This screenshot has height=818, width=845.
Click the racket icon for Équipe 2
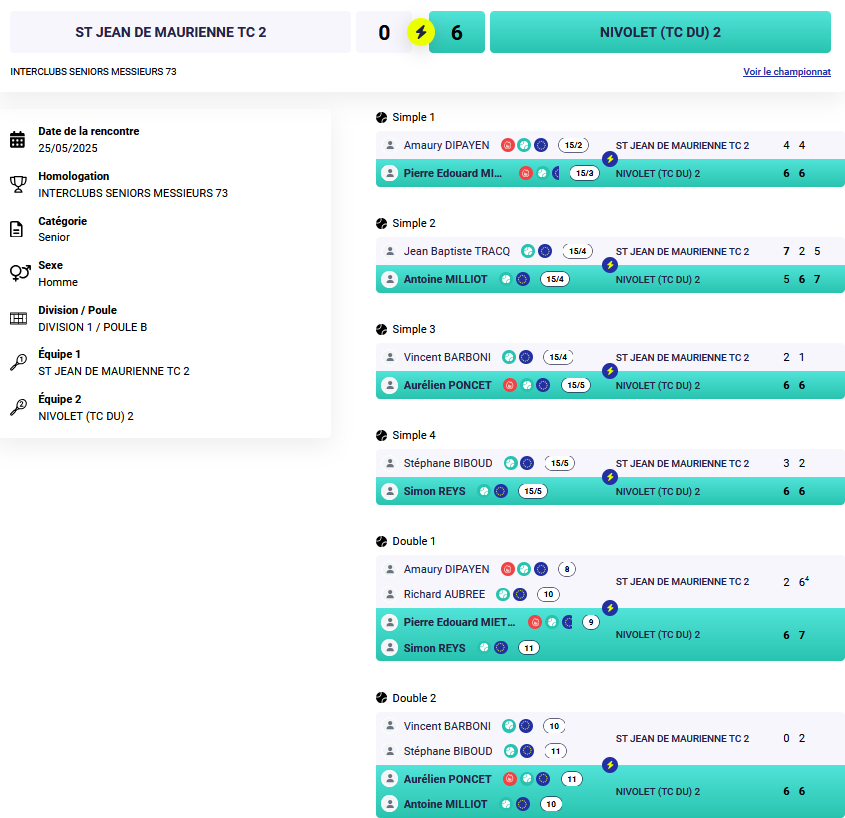pos(18,407)
